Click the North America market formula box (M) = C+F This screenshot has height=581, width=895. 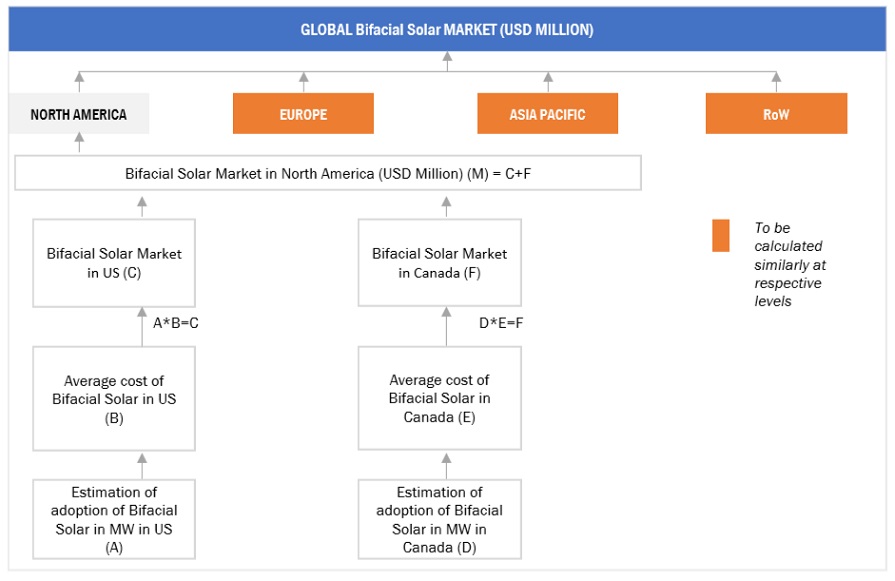[x=328, y=174]
